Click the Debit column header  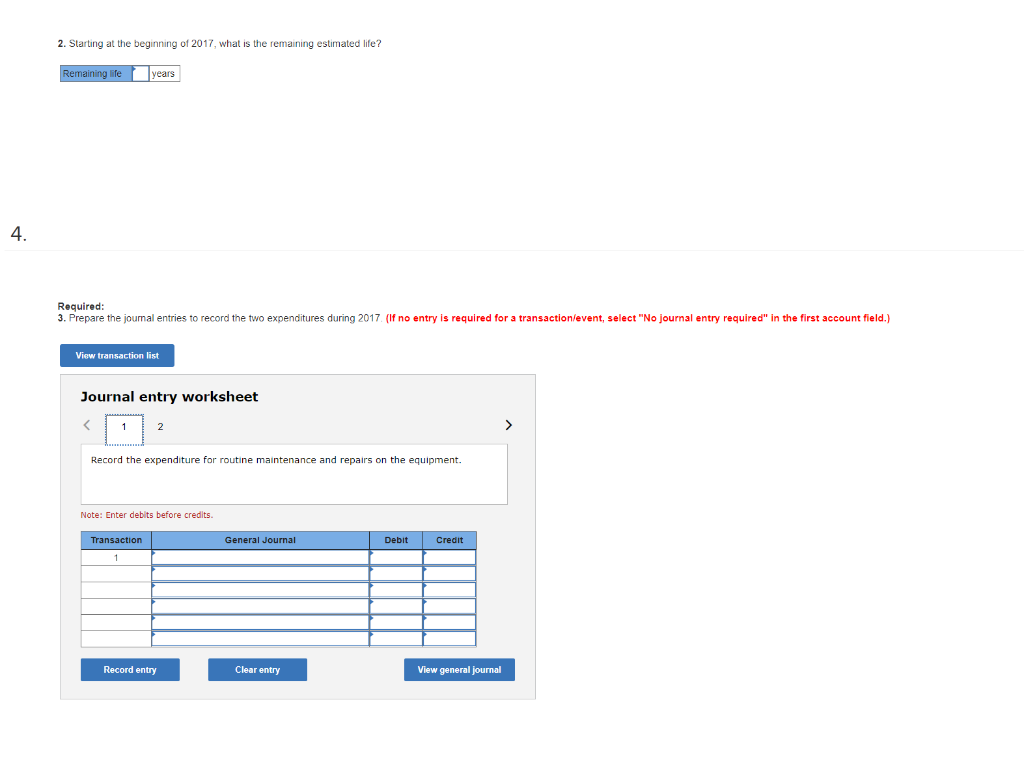tap(395, 540)
